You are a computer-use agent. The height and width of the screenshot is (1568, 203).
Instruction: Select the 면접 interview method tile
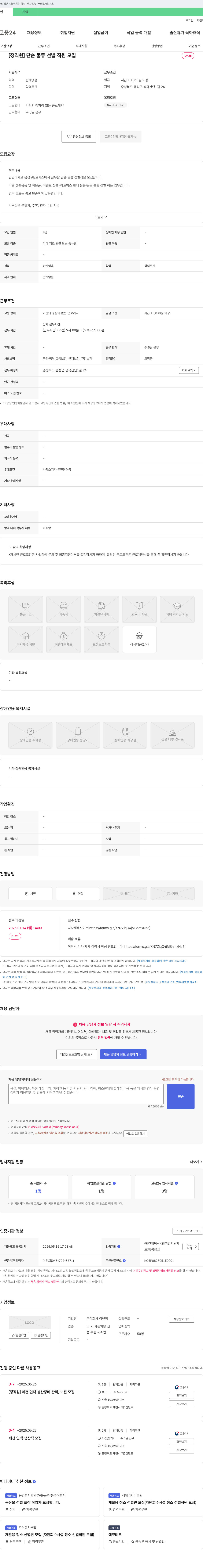[x=78, y=894]
